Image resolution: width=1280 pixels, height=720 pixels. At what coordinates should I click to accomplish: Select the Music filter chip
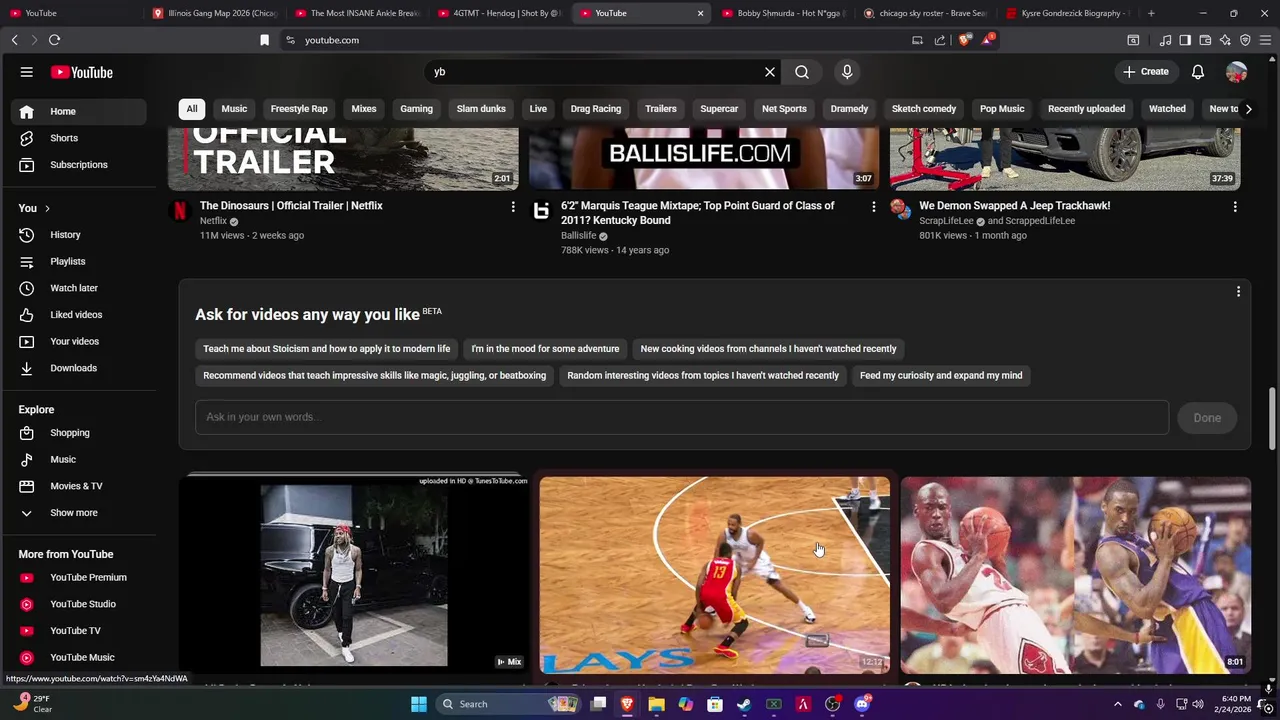(x=234, y=109)
